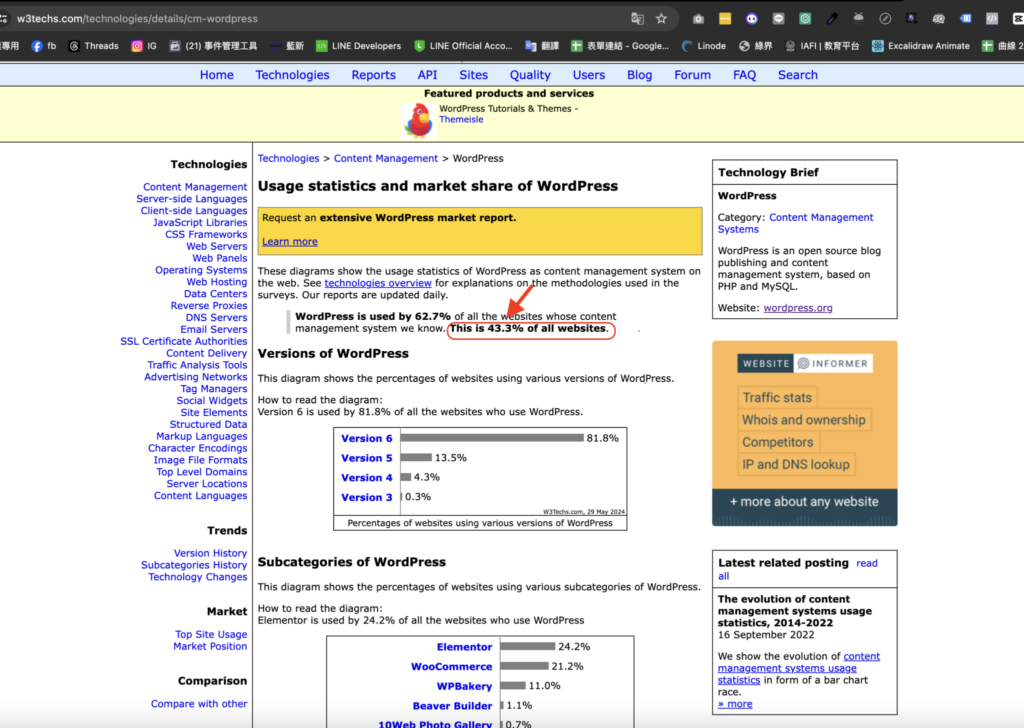This screenshot has width=1024, height=728.
Task: Click the Learn more link
Action: pyautogui.click(x=289, y=241)
